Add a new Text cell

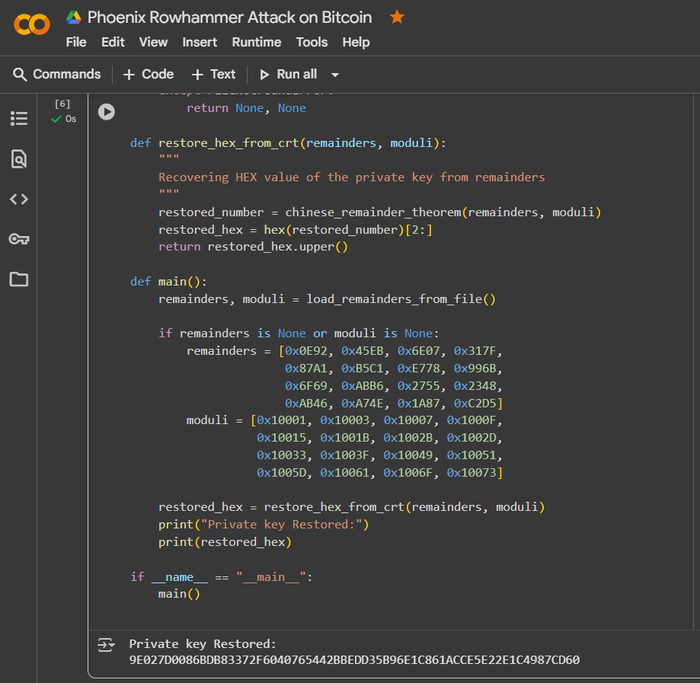[x=213, y=74]
